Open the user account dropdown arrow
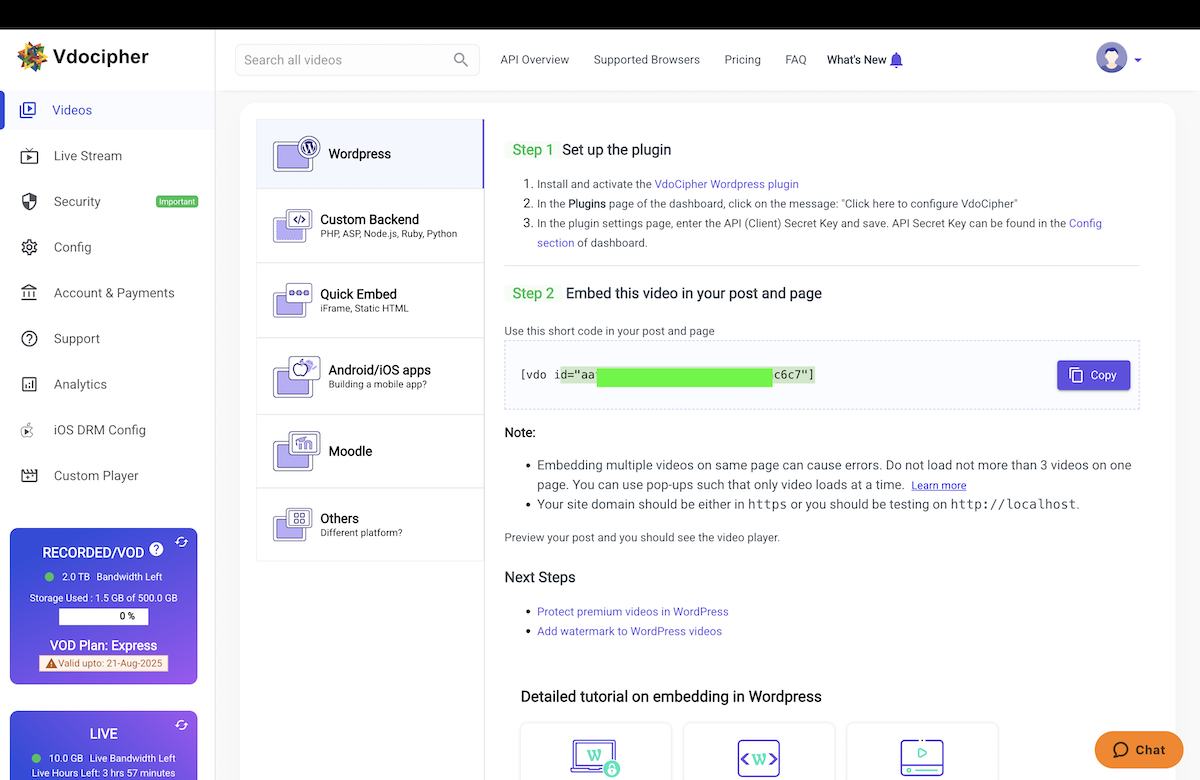The width and height of the screenshot is (1200, 780). pyautogui.click(x=1137, y=61)
